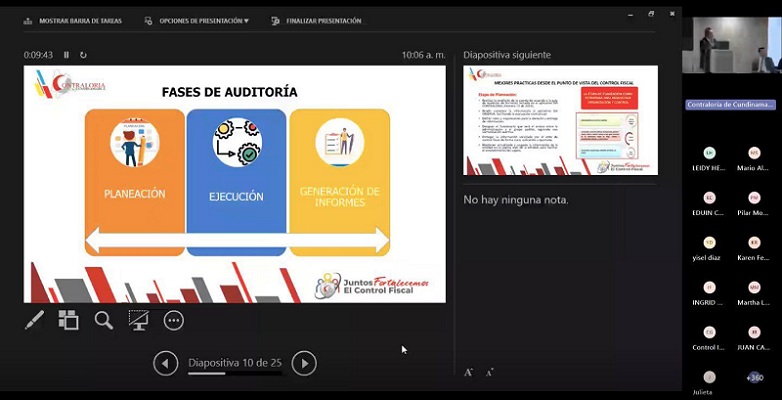Screen dimensions: 782x400
Task: Click the next slide preview thumbnail
Action: coord(561,120)
